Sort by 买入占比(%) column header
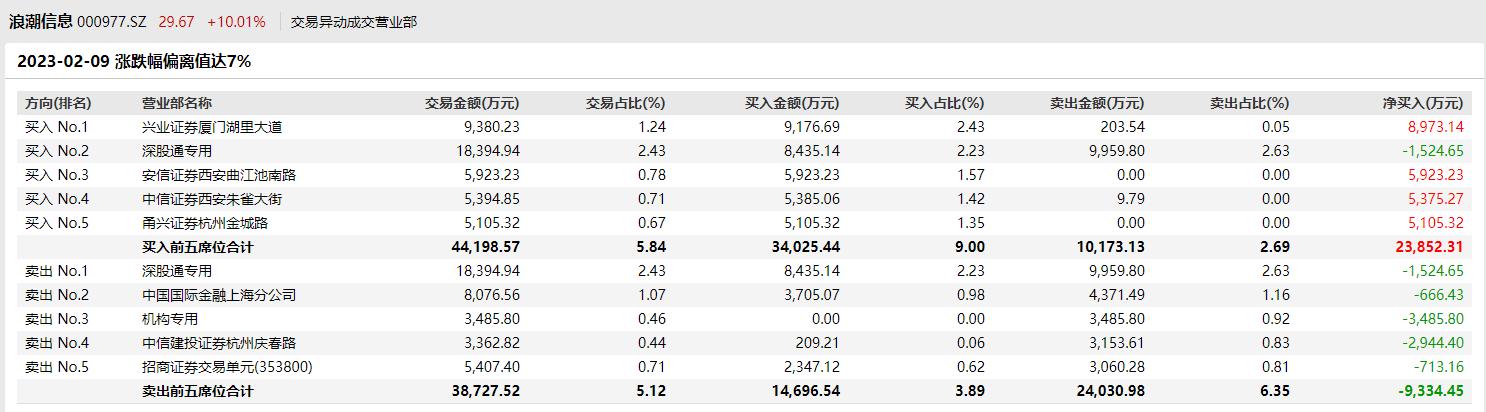This screenshot has height=412, width=1486. (x=944, y=103)
